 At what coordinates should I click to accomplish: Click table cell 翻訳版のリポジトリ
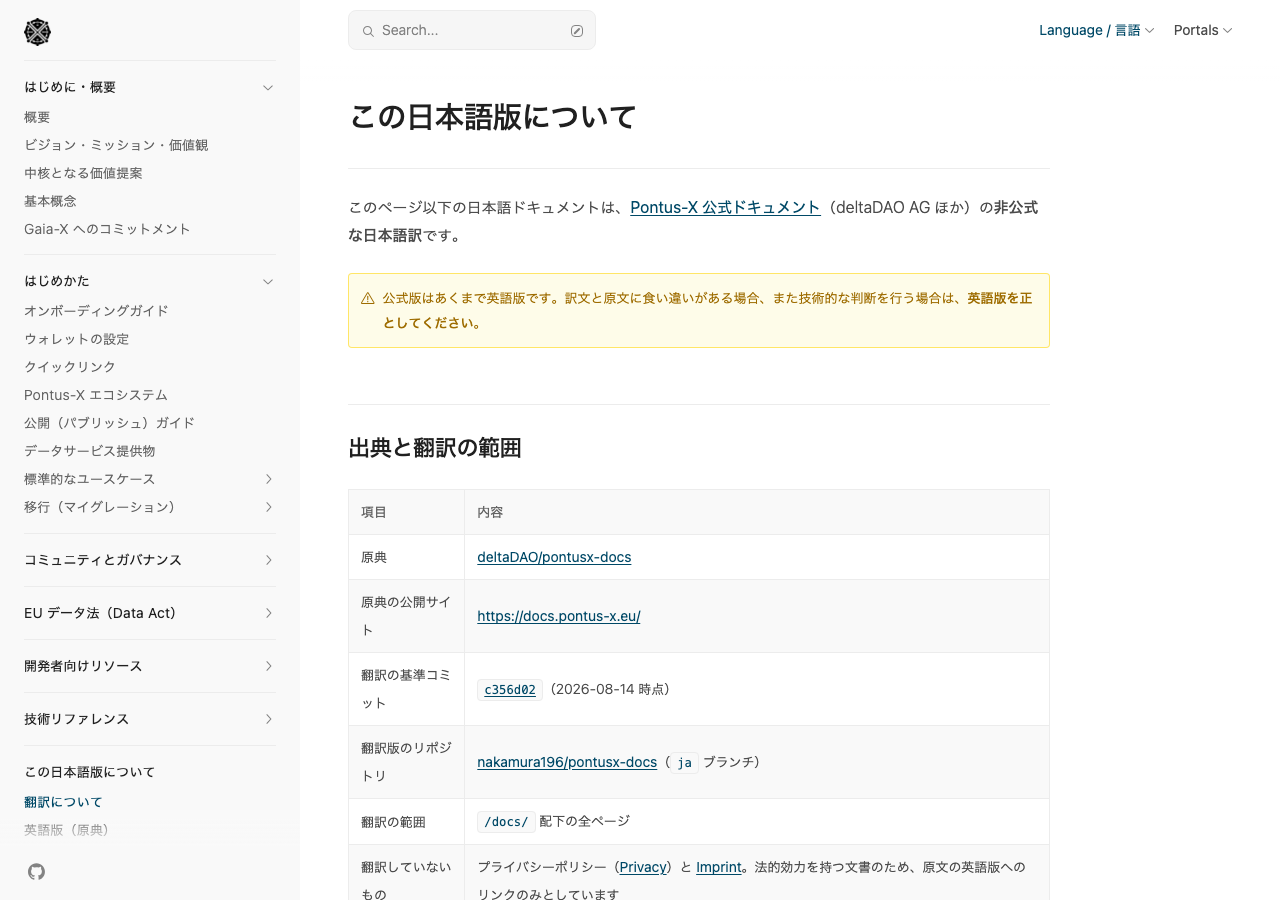(x=406, y=762)
